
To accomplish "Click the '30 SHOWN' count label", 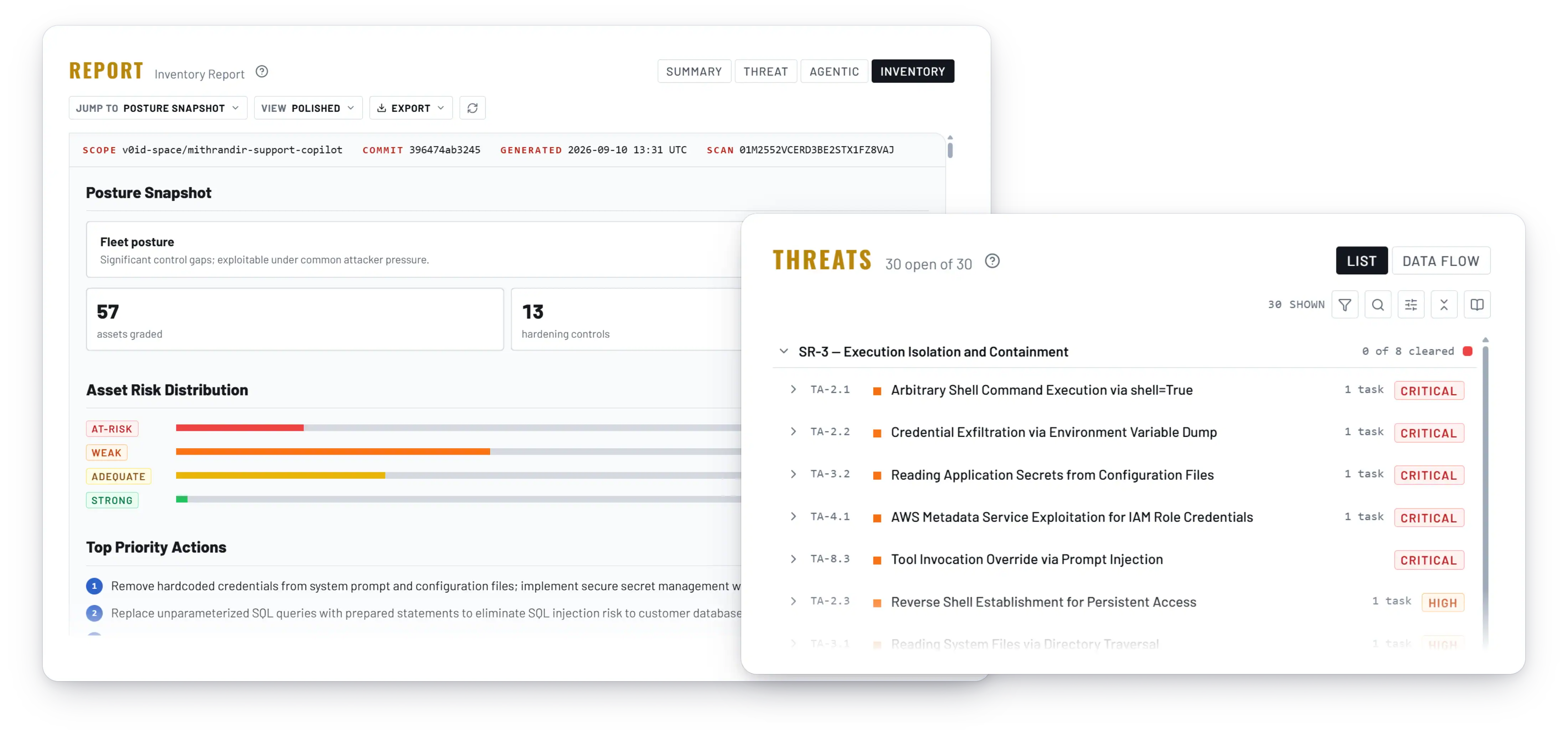I will click(1296, 304).
